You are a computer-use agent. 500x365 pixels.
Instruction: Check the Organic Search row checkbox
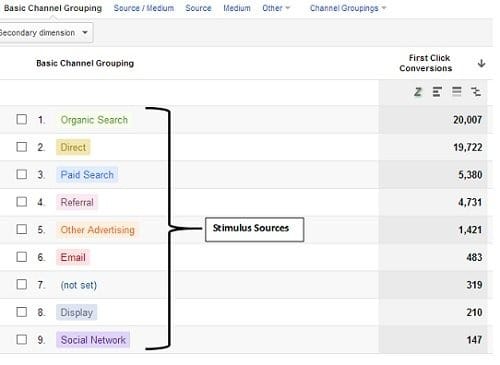click(x=22, y=119)
